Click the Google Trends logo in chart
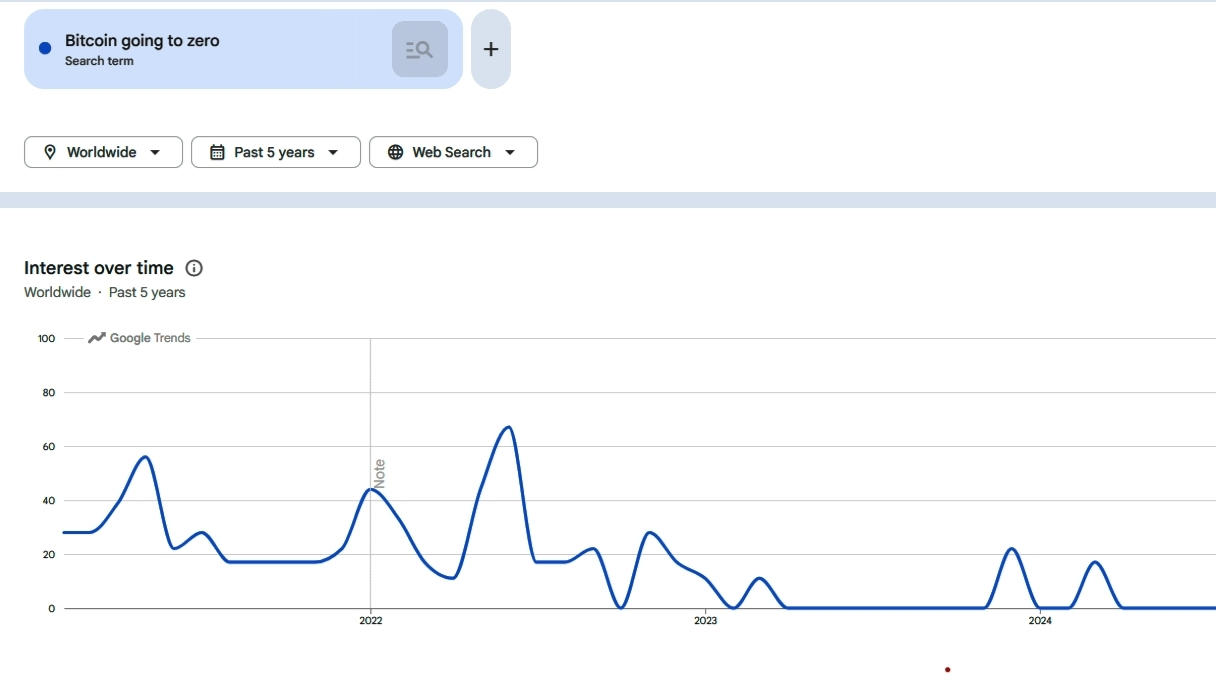 tap(139, 338)
